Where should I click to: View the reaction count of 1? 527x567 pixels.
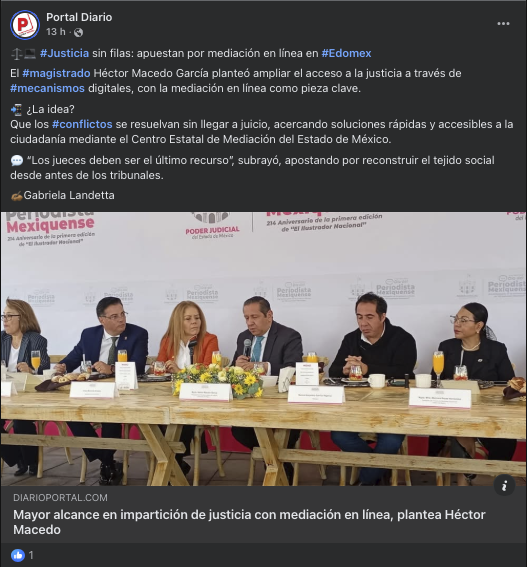click(x=31, y=555)
